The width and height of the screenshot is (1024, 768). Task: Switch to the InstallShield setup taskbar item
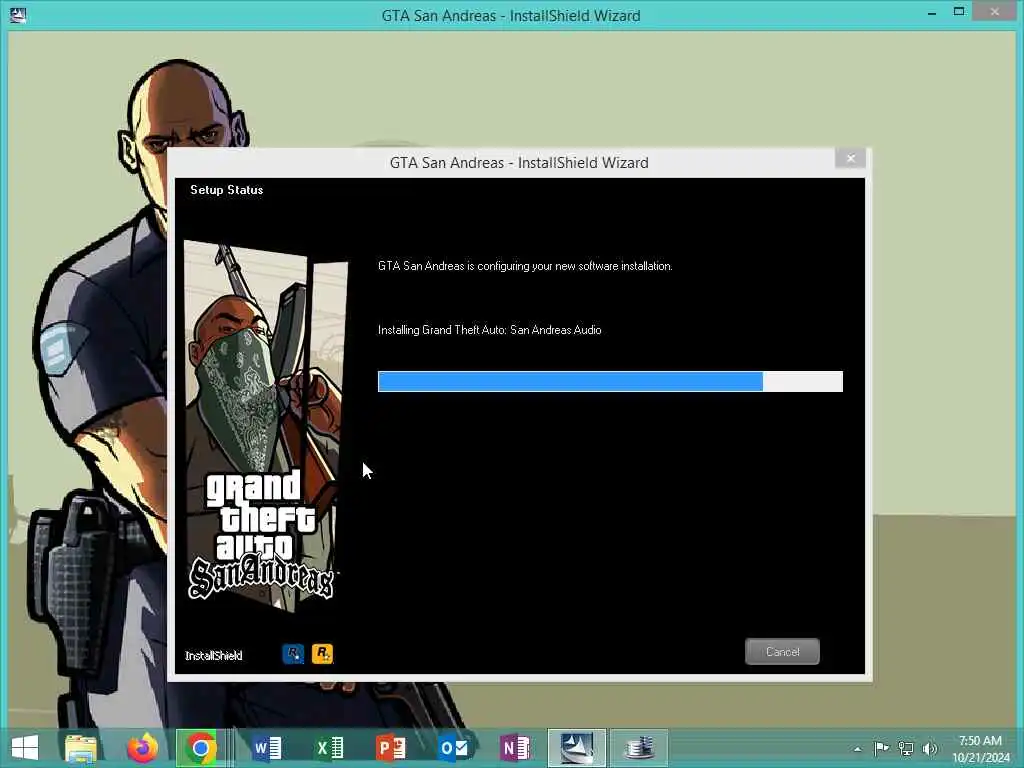[x=577, y=748]
